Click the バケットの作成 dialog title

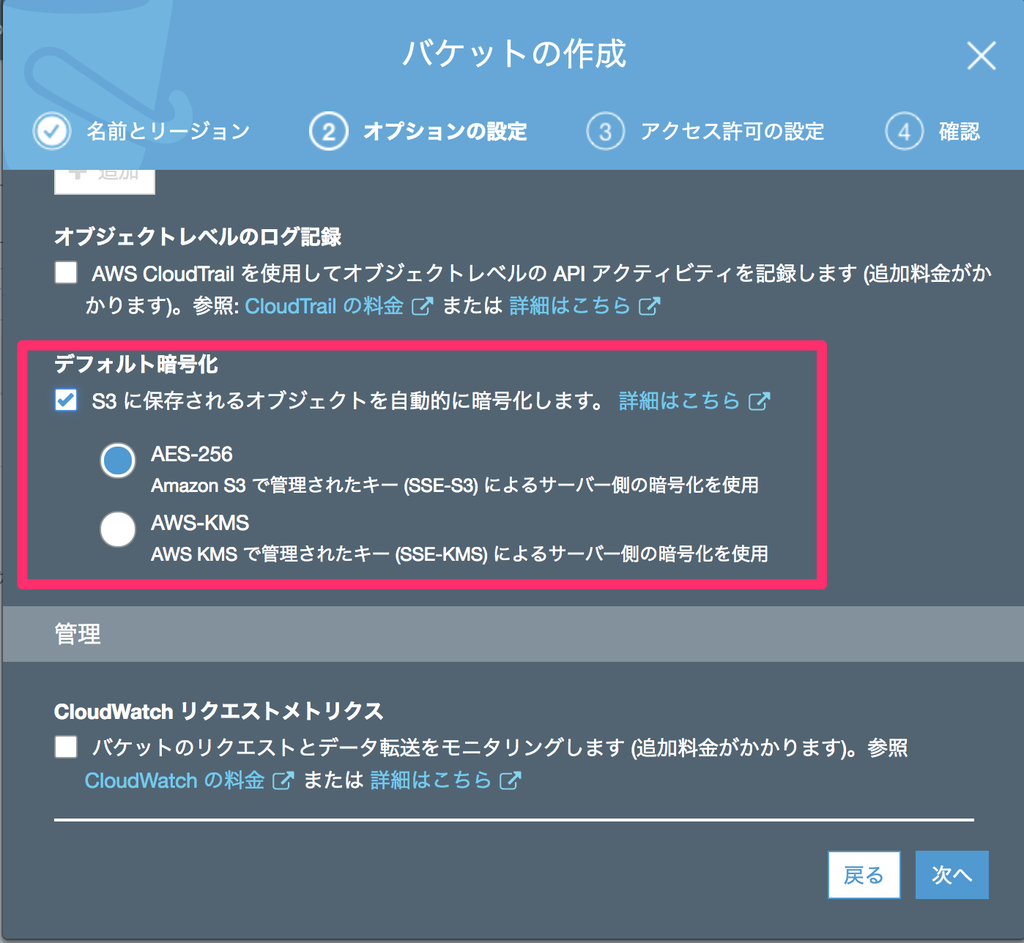pyautogui.click(x=514, y=54)
